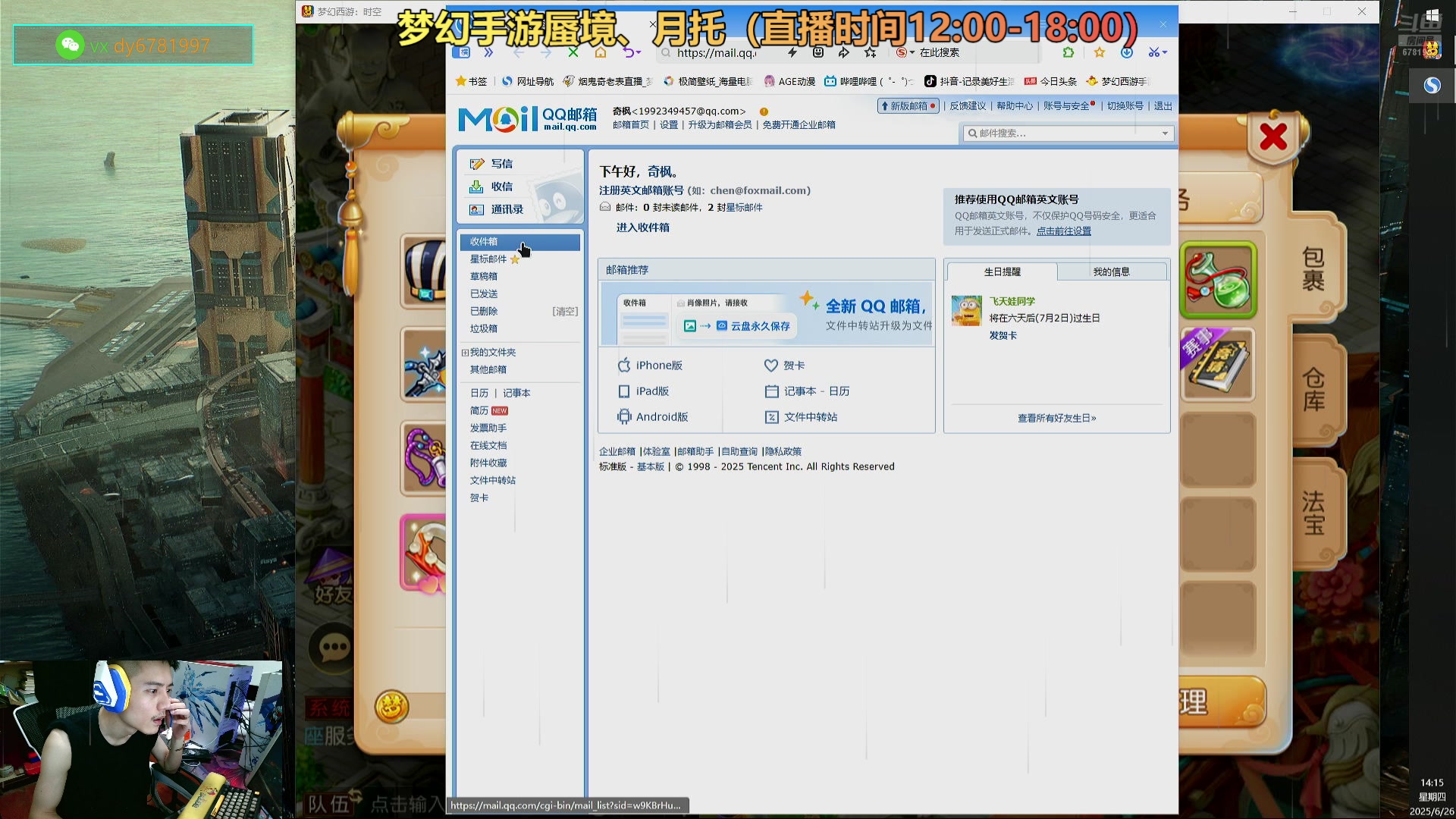This screenshot has height=819, width=1456.
Task: Click the purple undo-close-tab arrow icon
Action: 629,52
